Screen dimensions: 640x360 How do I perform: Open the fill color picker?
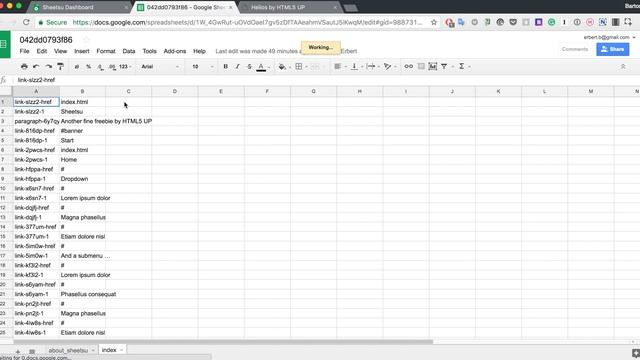point(282,67)
